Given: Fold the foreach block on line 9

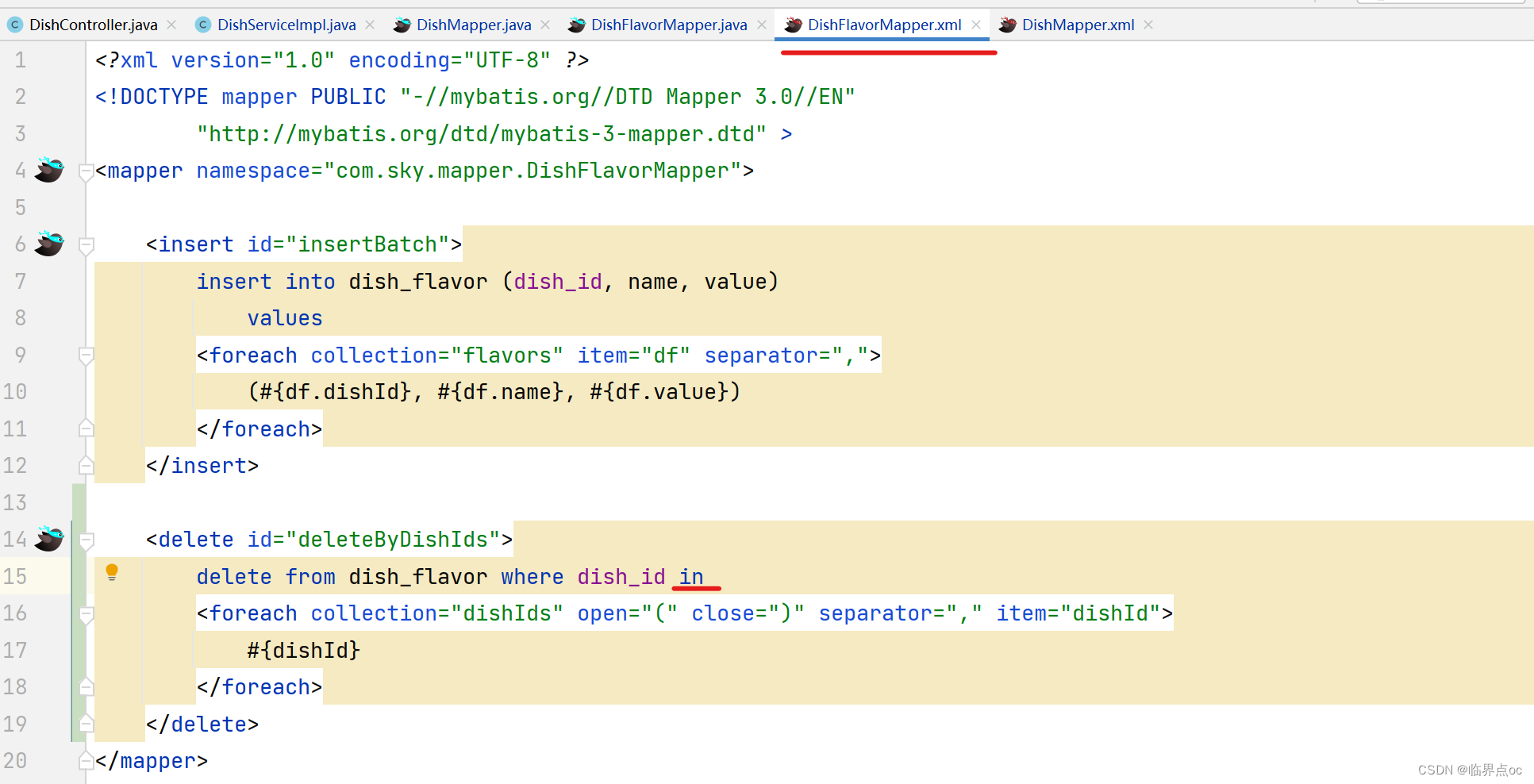Looking at the screenshot, I should (87, 355).
